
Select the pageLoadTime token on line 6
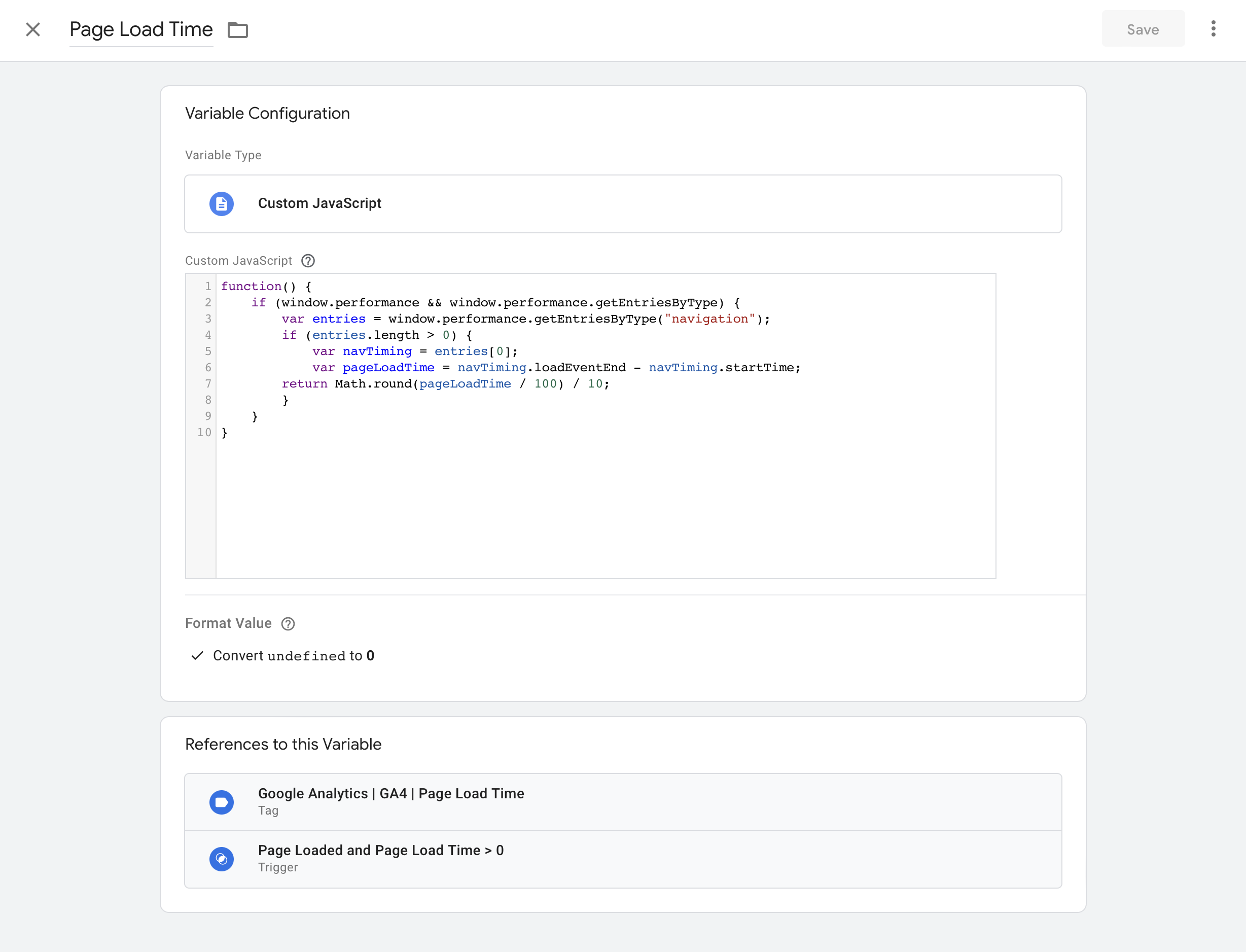tap(387, 367)
